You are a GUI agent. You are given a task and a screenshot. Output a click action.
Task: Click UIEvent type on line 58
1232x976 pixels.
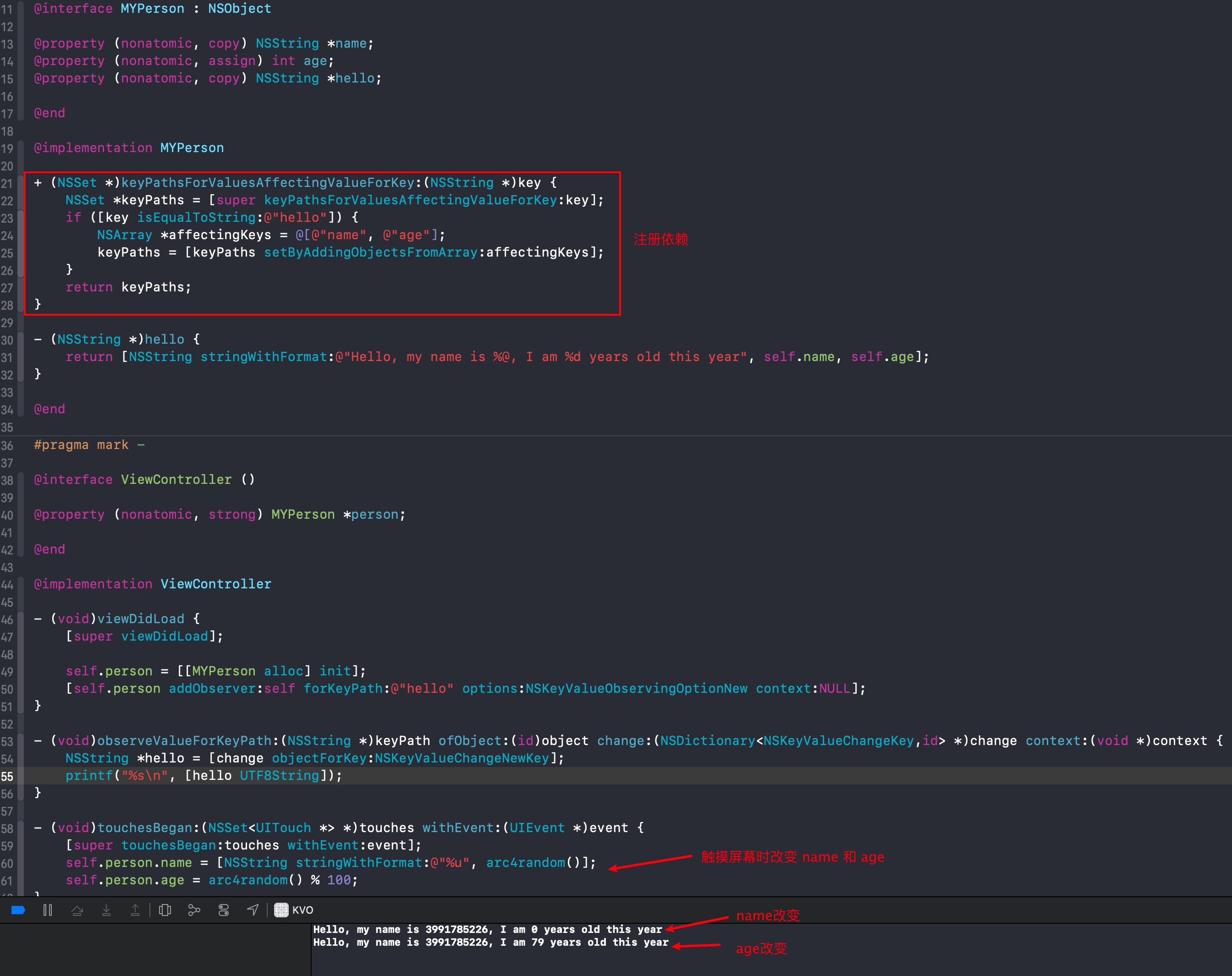(537, 828)
